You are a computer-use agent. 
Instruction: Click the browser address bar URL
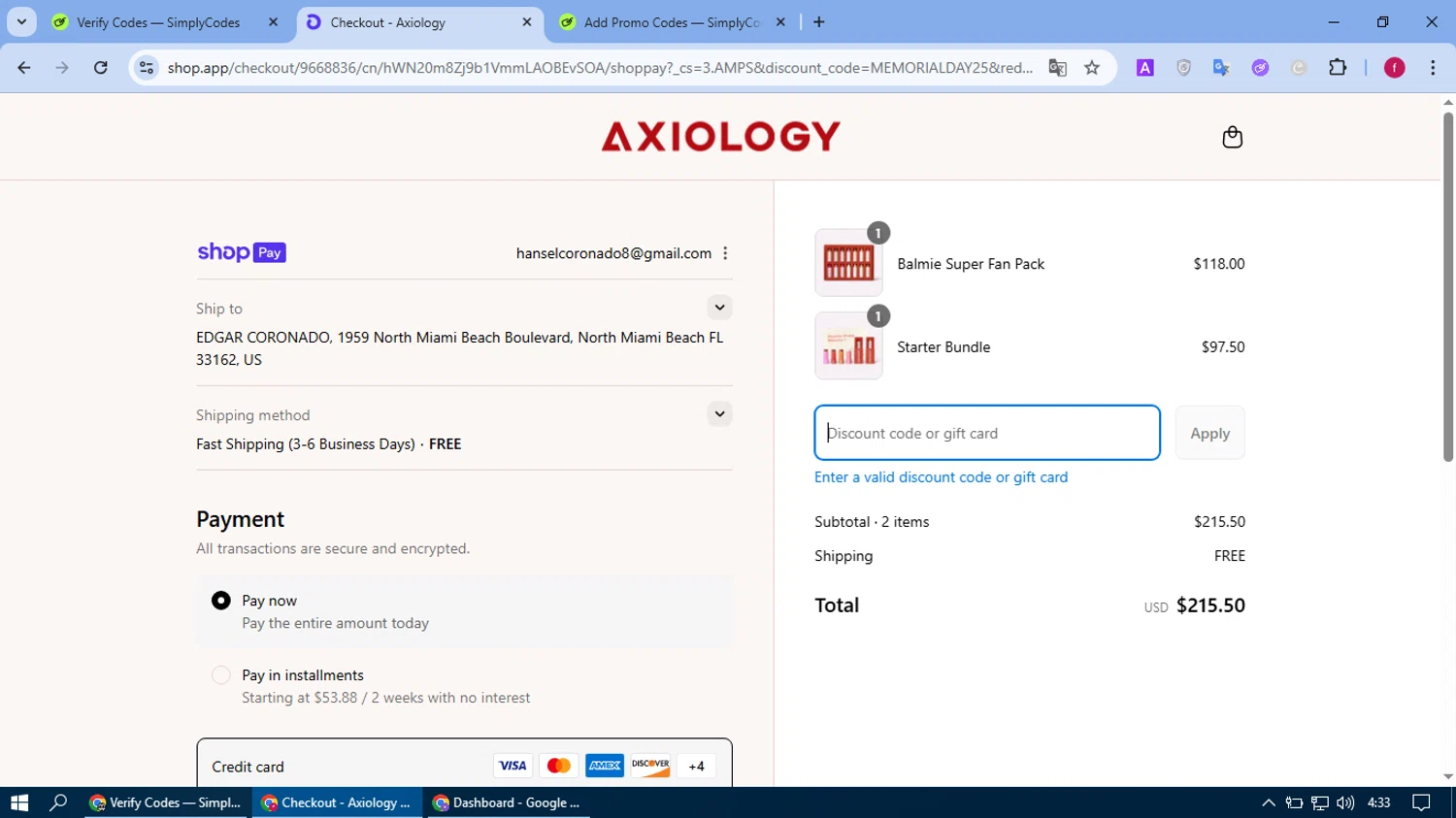[x=600, y=67]
